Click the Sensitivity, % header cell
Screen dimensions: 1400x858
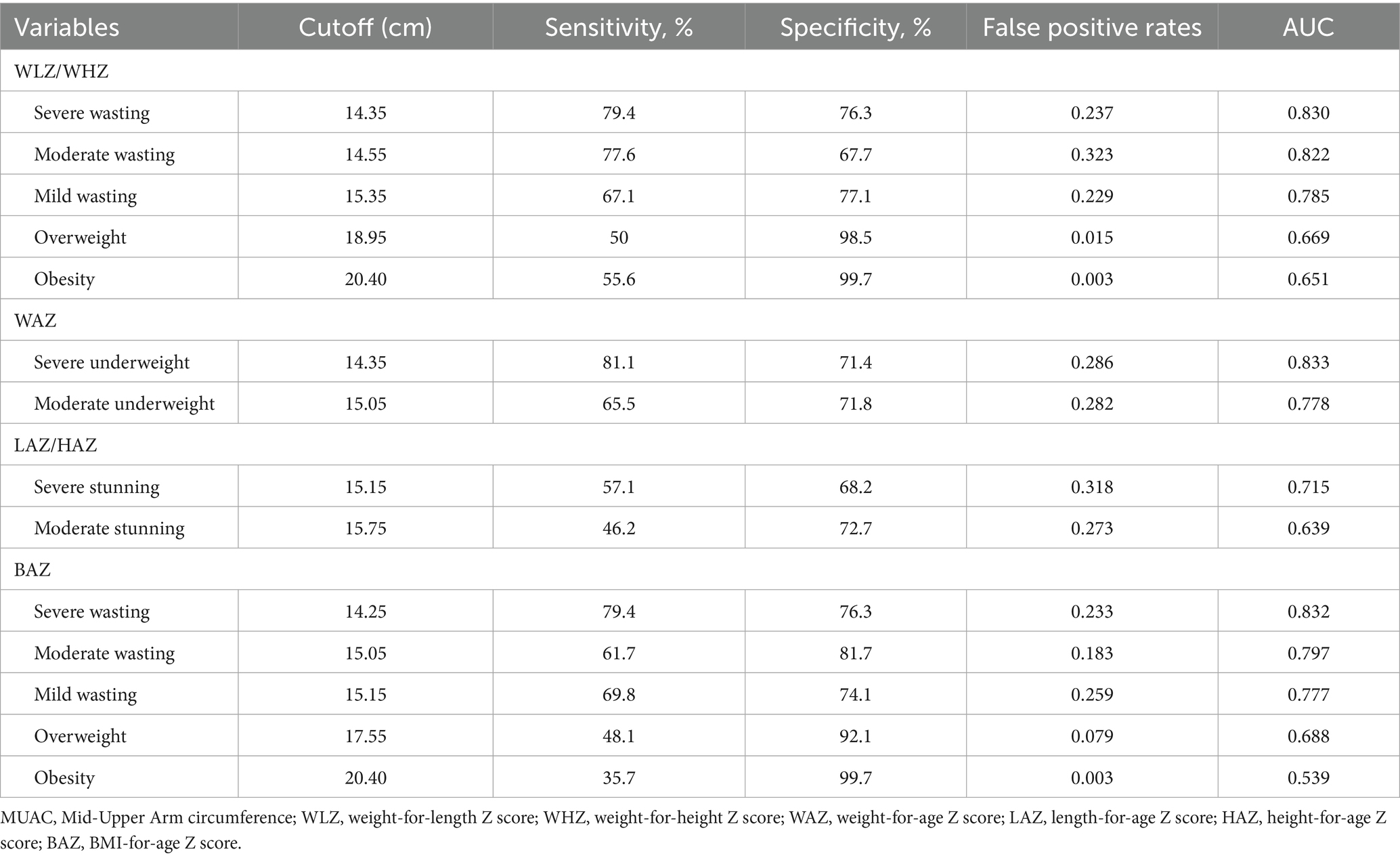pos(619,27)
